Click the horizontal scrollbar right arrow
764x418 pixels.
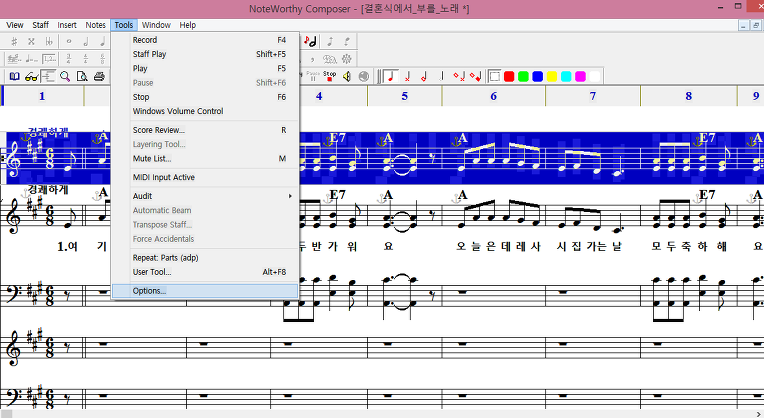click(x=759, y=414)
